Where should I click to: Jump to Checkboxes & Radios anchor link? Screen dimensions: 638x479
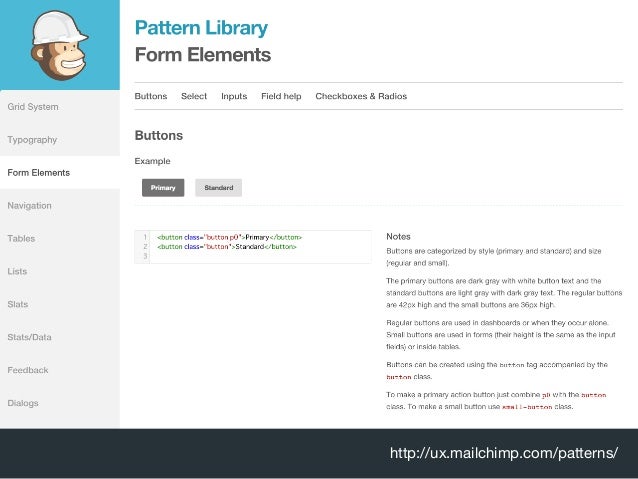[x=361, y=96]
